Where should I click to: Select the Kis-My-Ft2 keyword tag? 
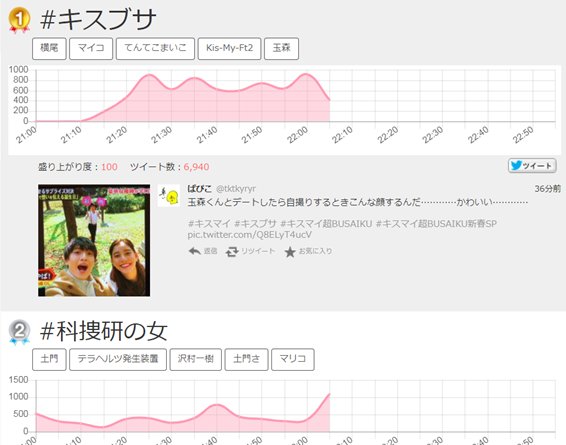click(230, 48)
